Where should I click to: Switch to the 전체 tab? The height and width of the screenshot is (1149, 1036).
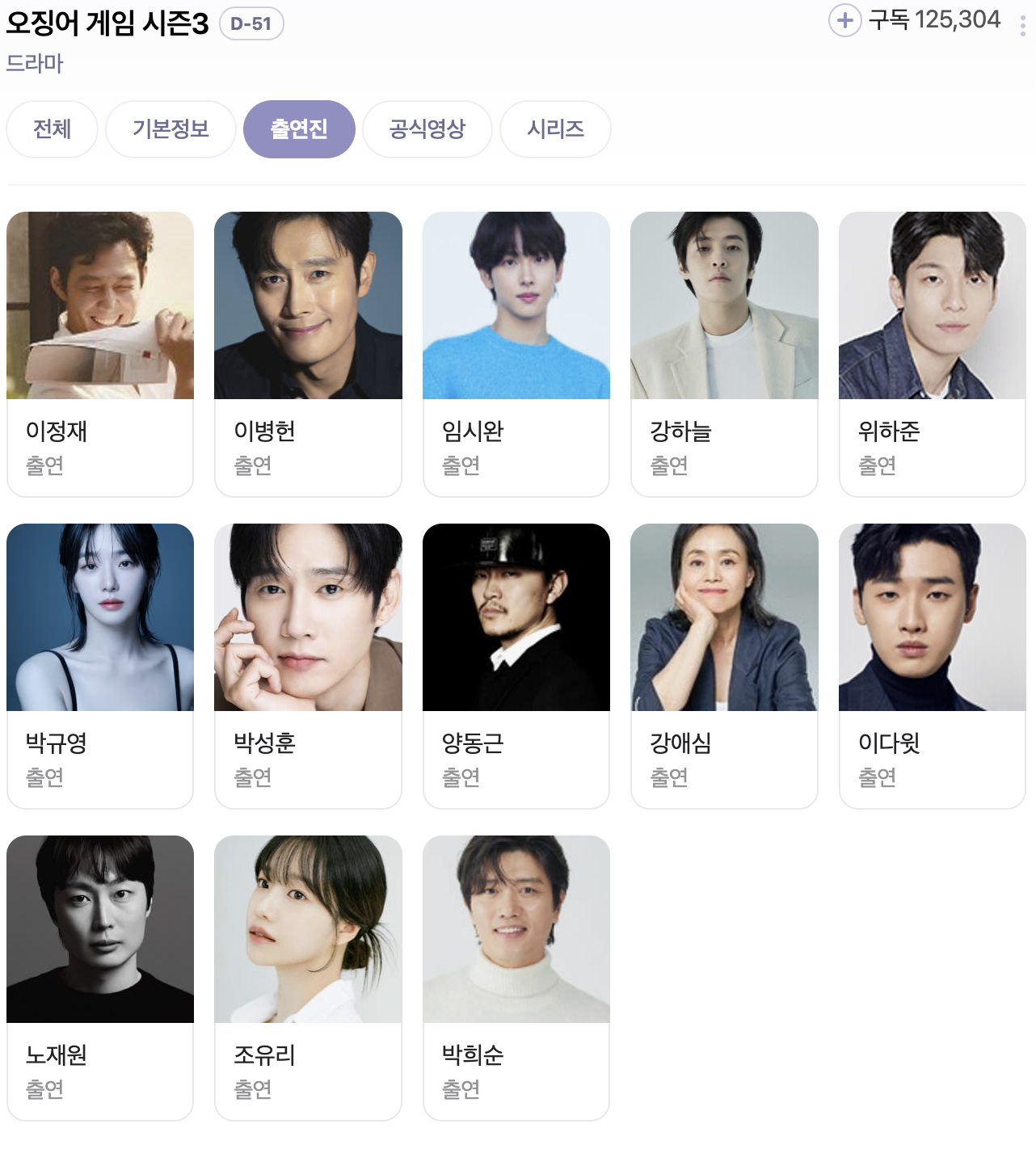(x=53, y=129)
